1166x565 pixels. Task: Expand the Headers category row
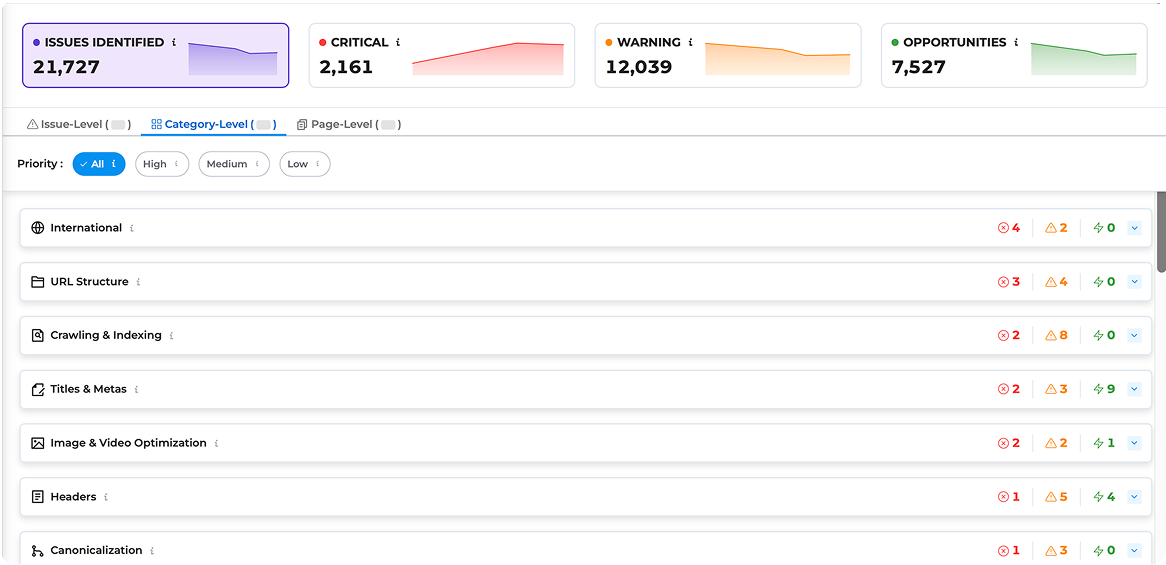point(1134,497)
